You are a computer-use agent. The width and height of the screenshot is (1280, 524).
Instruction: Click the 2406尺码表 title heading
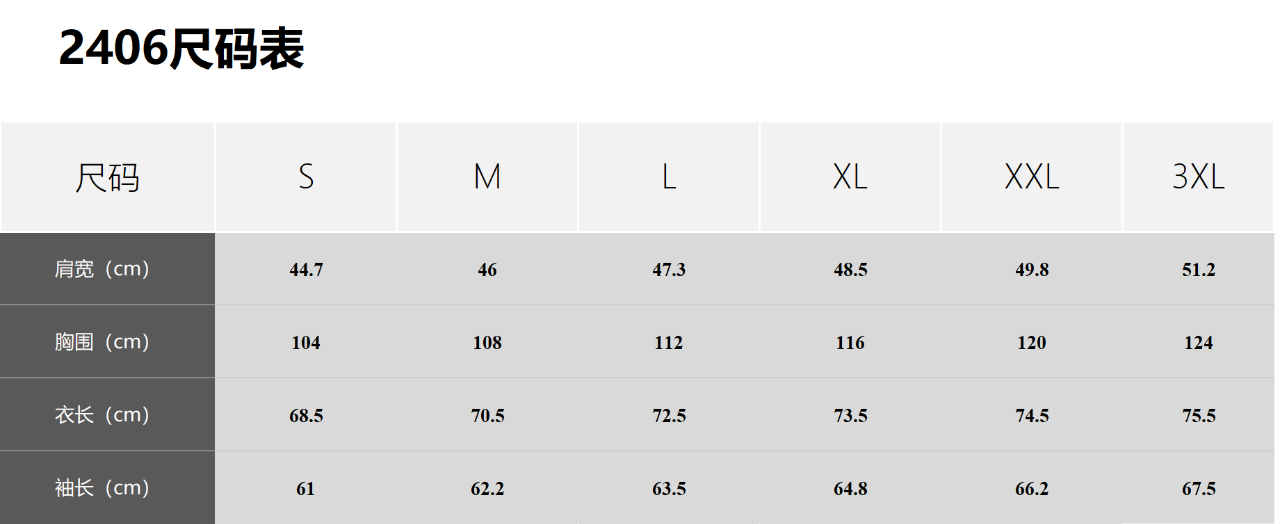point(181,47)
